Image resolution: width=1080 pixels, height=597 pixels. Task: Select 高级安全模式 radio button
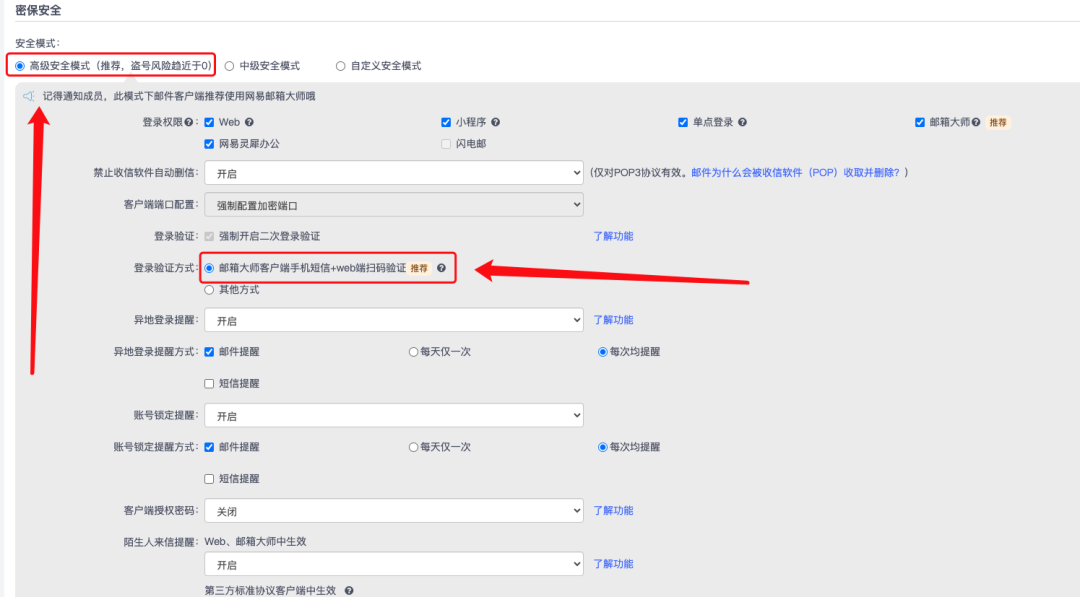pos(20,66)
